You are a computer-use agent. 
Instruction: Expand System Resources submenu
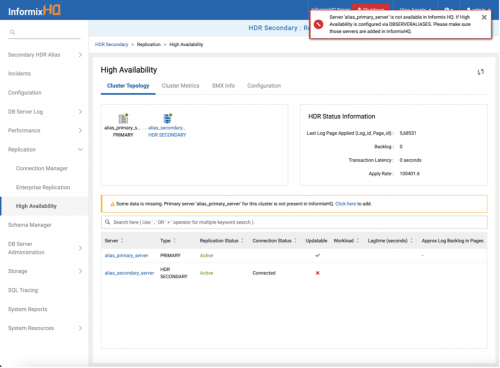pyautogui.click(x=80, y=328)
